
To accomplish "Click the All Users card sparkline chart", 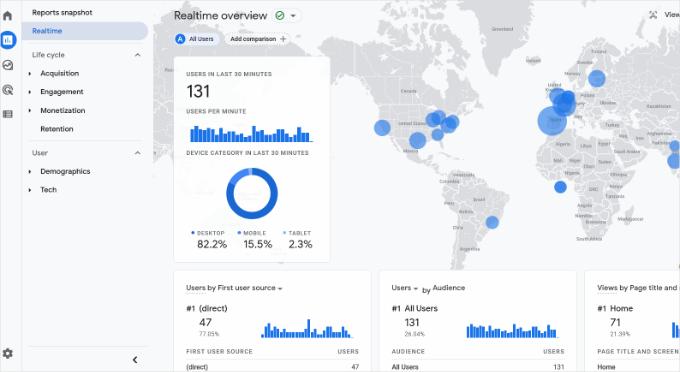I will 512,331.
